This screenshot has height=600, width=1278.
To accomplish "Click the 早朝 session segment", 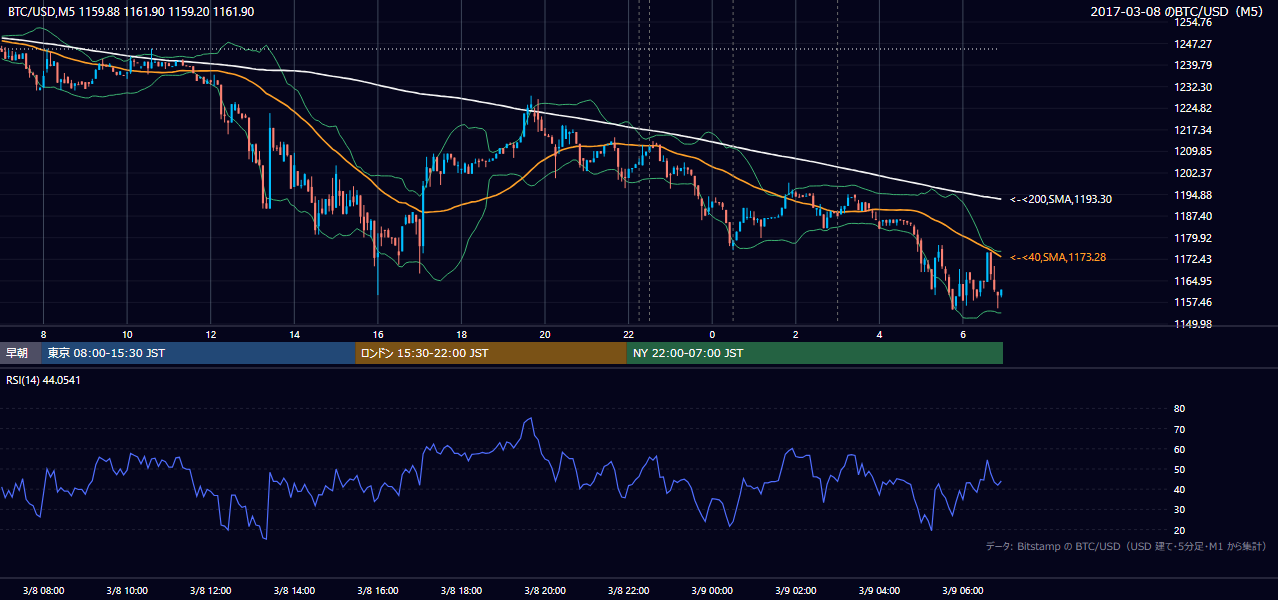I will coord(20,353).
